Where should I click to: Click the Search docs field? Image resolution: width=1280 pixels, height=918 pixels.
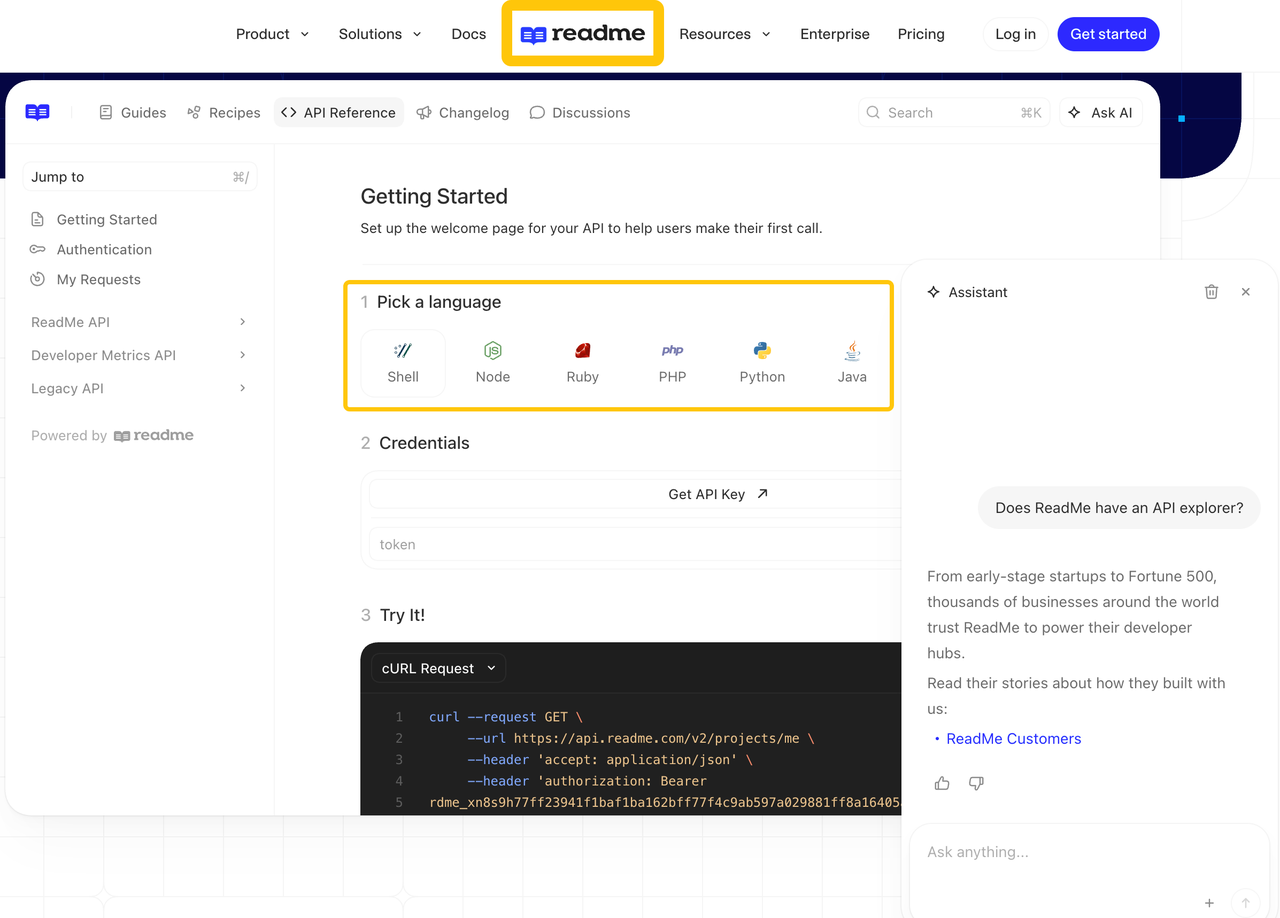point(955,113)
